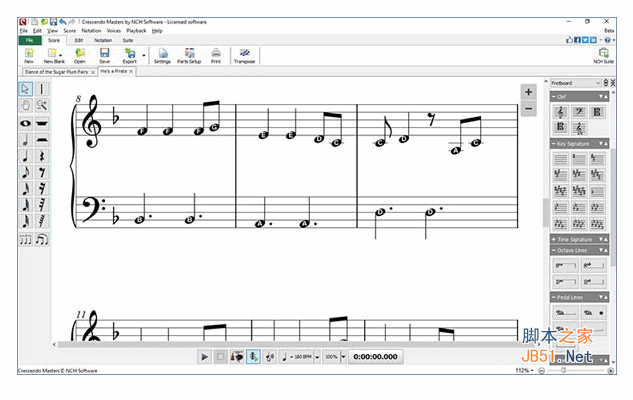This screenshot has height=400, width=633.
Task: Select the magnifier zoom tool
Action: point(42,105)
